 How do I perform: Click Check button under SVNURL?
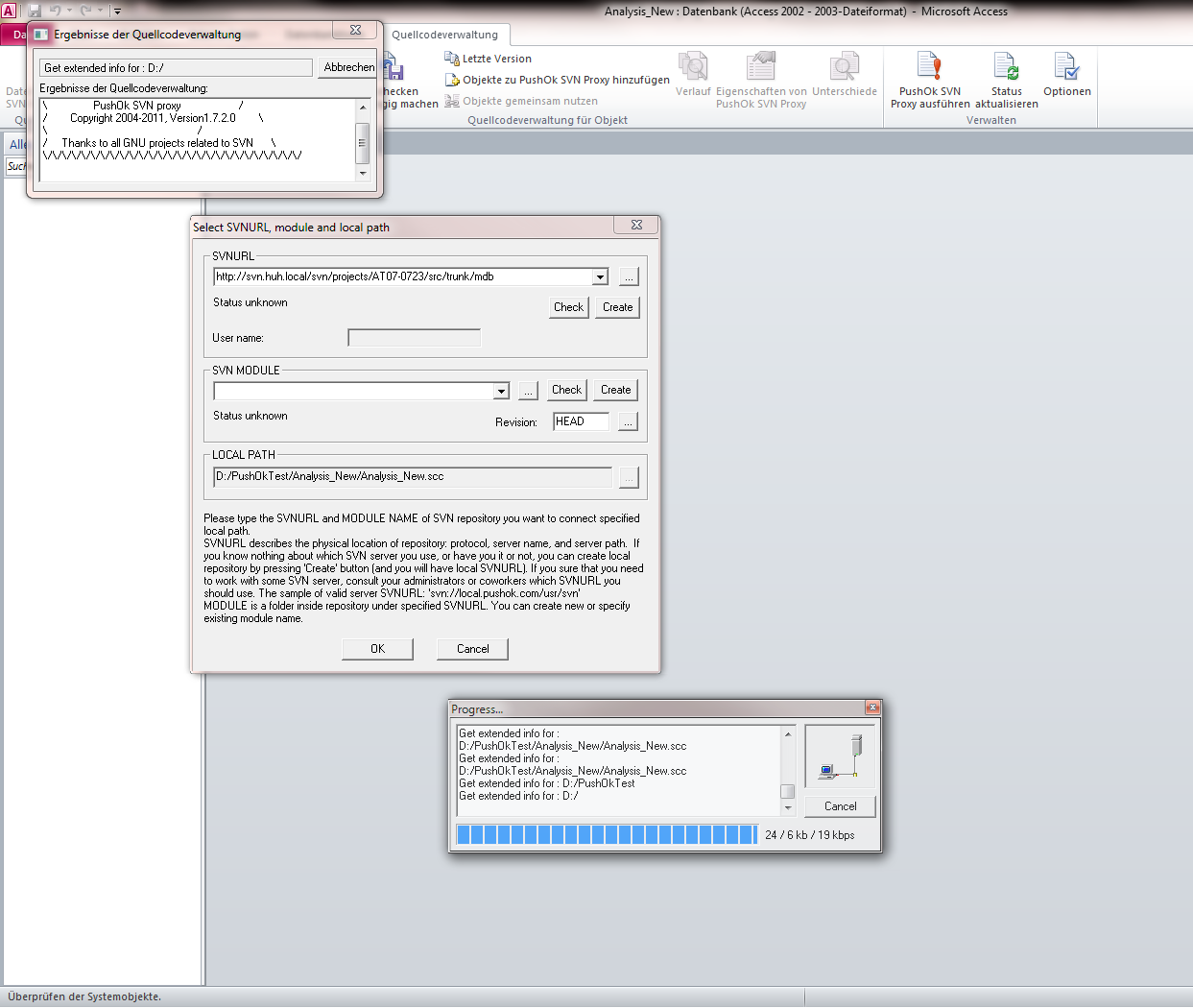568,307
